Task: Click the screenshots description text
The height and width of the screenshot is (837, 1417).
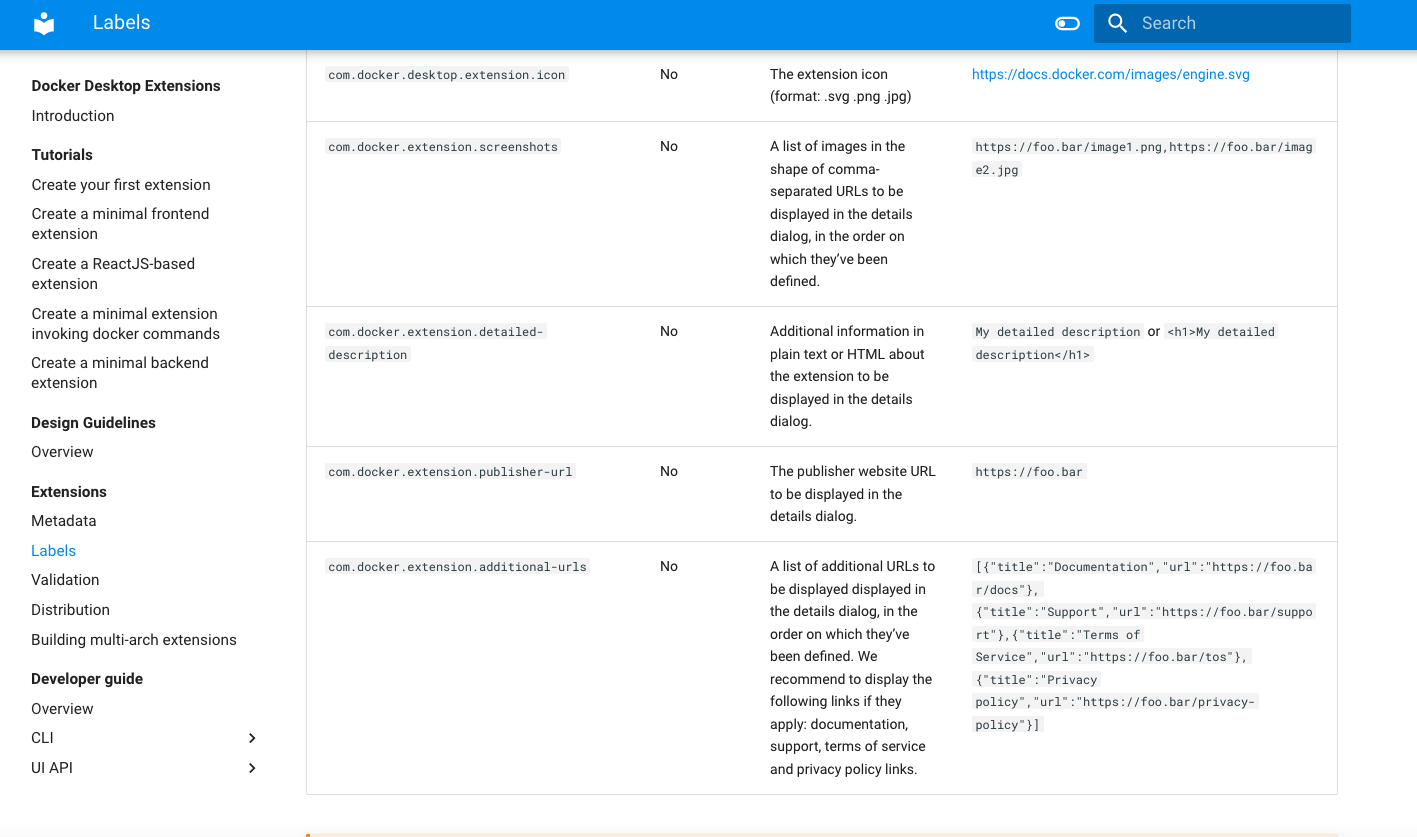Action: coord(842,214)
